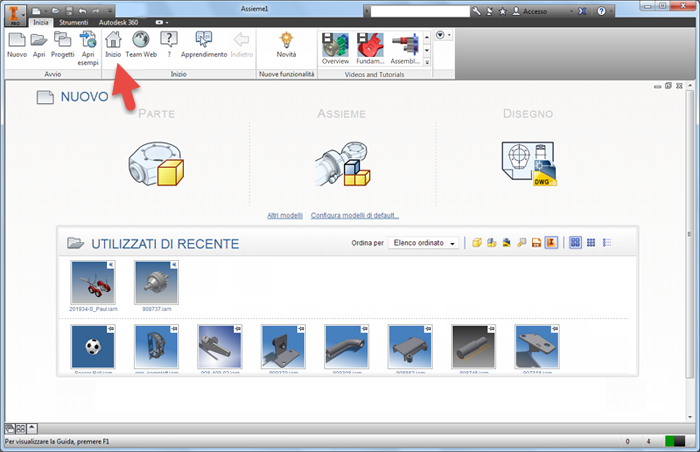The image size is (700, 452).
Task: Open the Team Web globe icon
Action: coord(141,45)
